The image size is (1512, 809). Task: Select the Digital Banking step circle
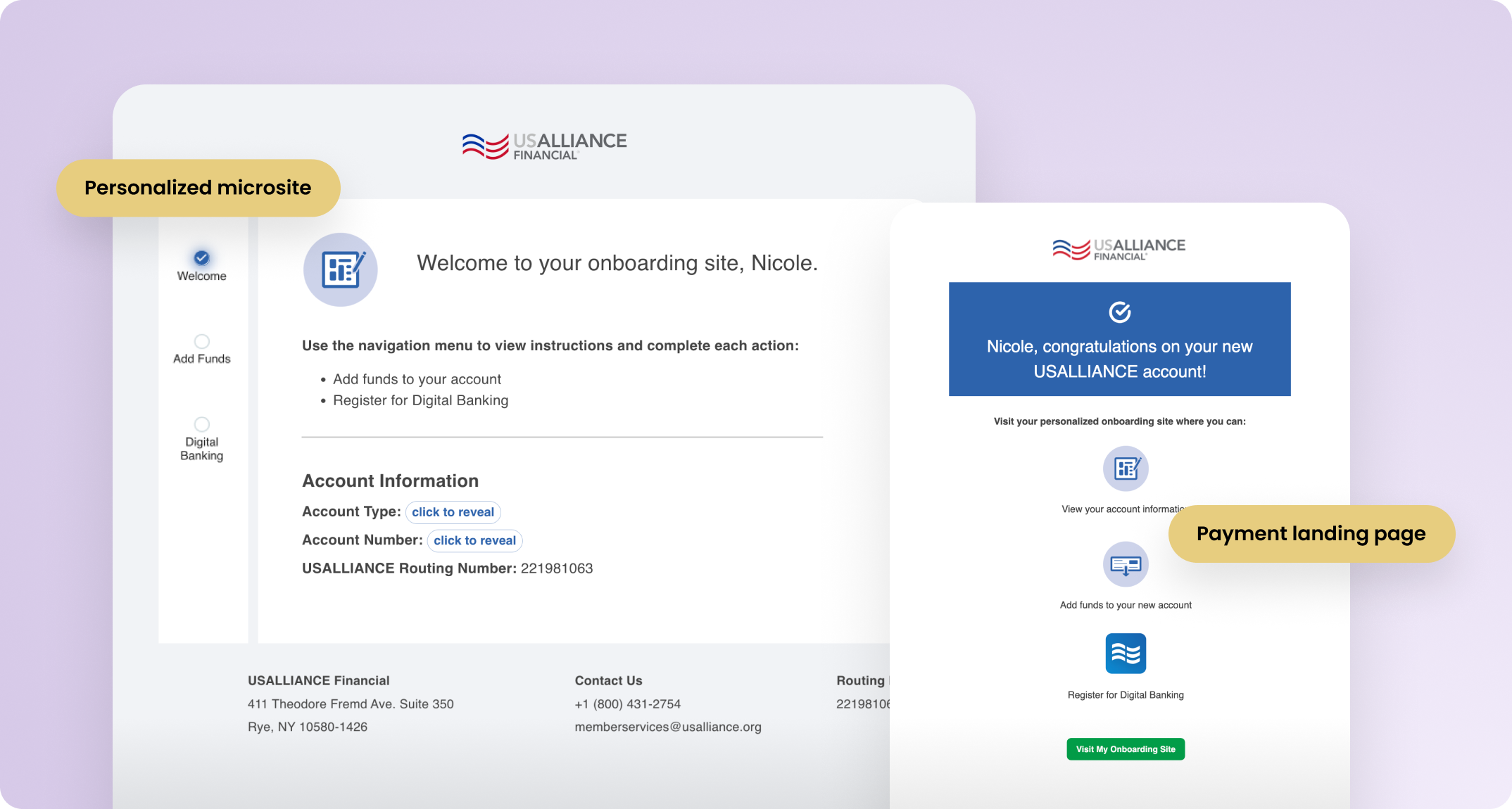(x=201, y=424)
